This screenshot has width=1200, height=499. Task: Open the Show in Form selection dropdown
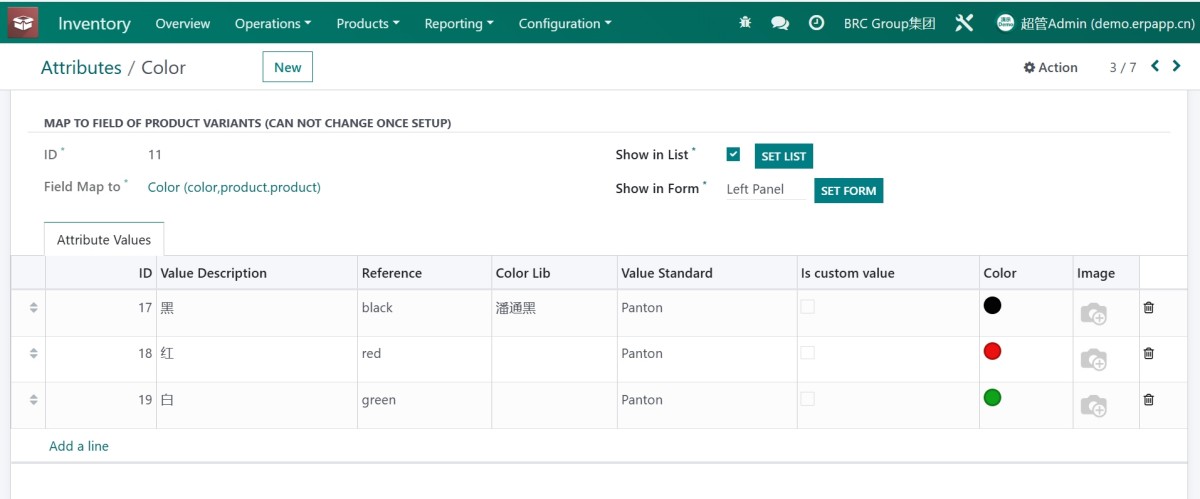coord(764,189)
